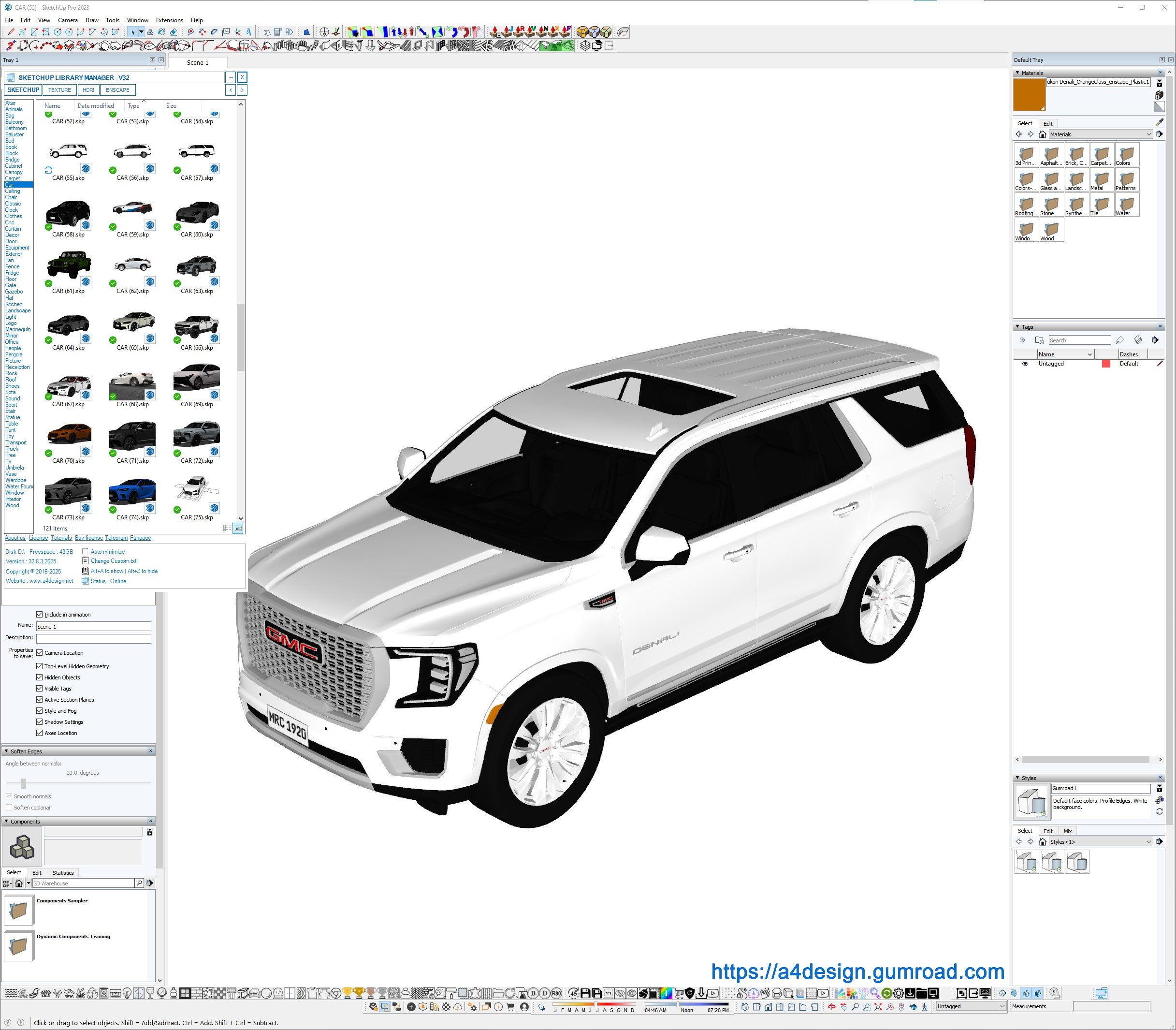Switch to the TEXTURE library tab
The height and width of the screenshot is (1030, 1176).
pyautogui.click(x=59, y=90)
